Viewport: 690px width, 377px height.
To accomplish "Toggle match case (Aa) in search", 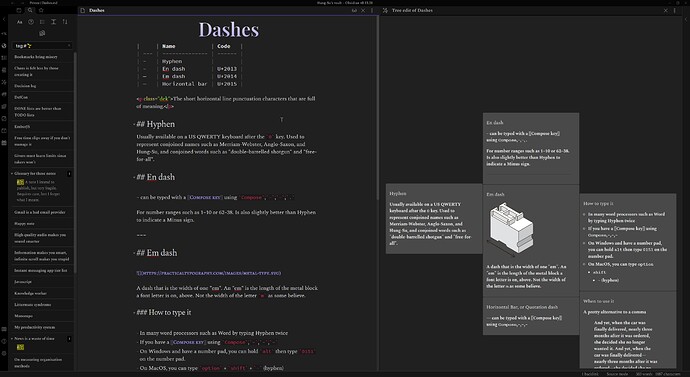I will 19,22.
